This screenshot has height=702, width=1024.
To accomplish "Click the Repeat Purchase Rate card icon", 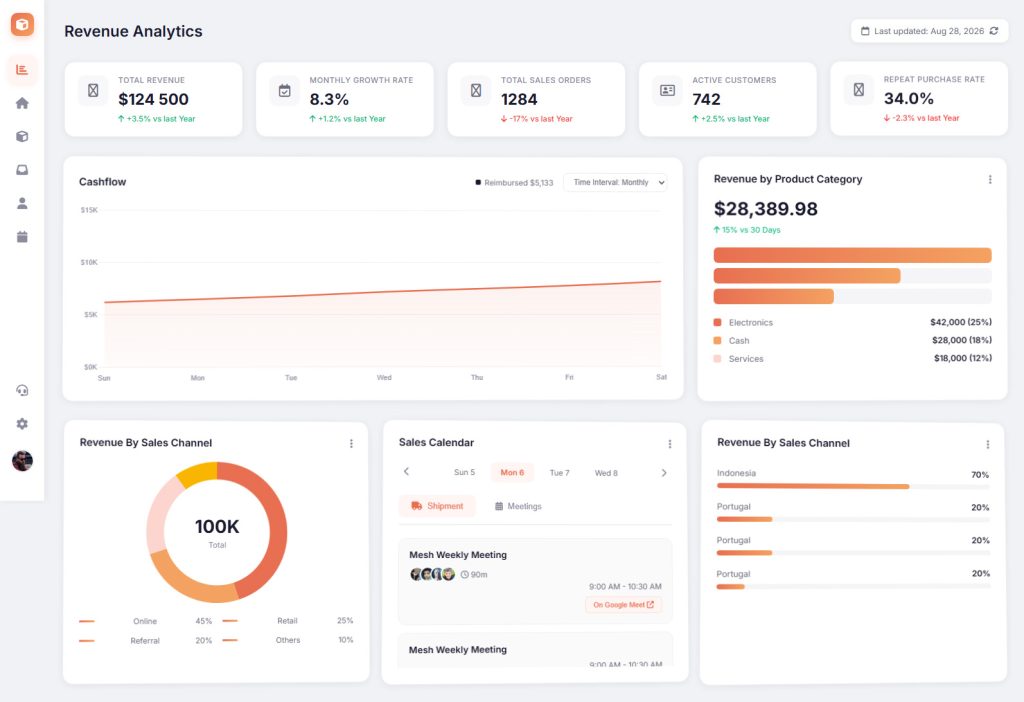I will (859, 89).
